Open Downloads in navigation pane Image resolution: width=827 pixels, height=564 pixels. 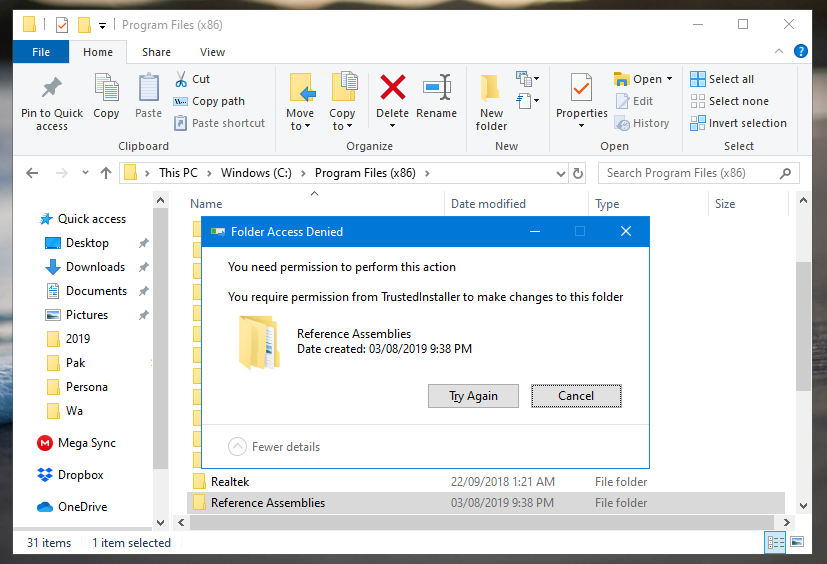click(85, 267)
